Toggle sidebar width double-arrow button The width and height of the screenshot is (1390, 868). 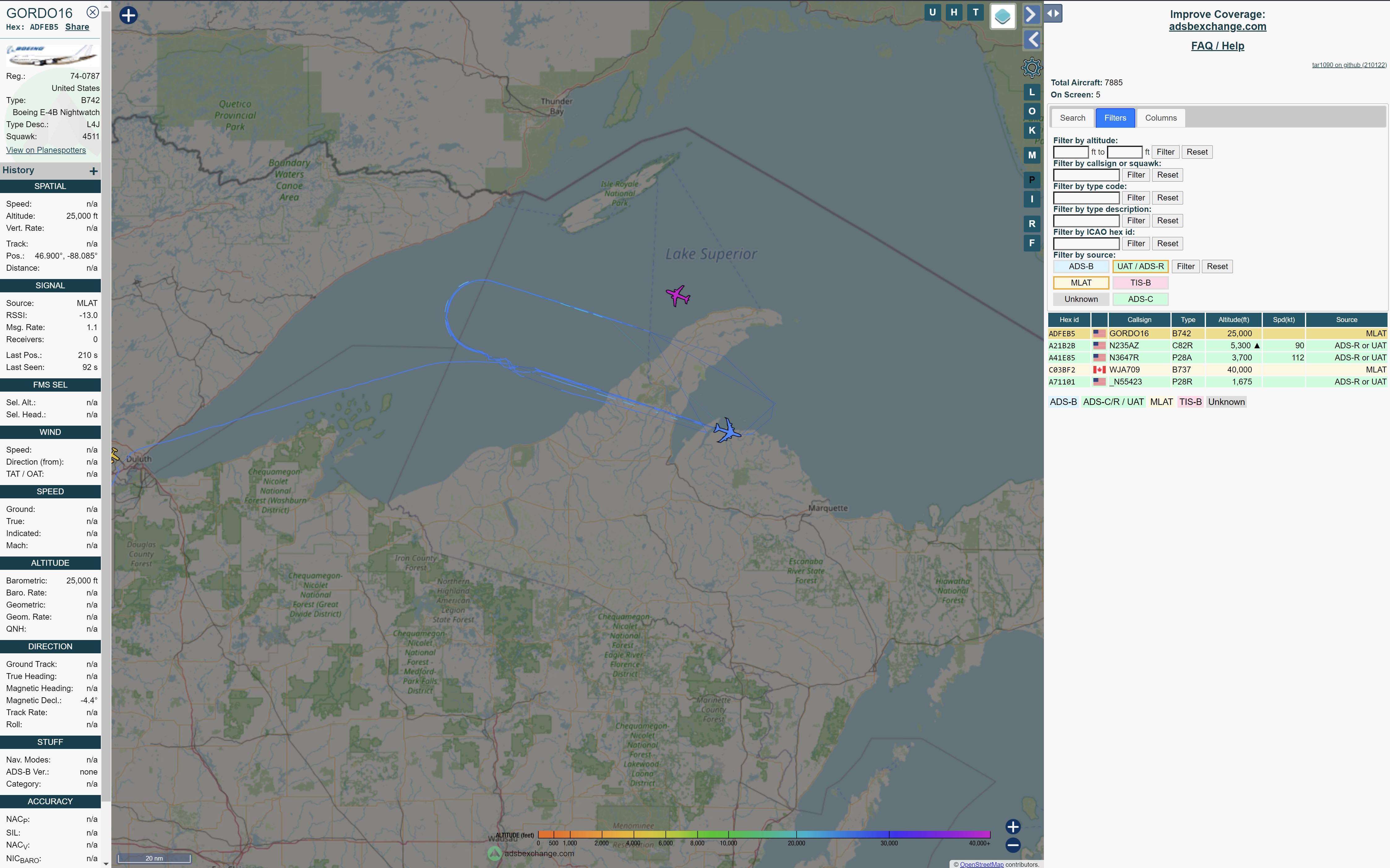(x=1053, y=13)
